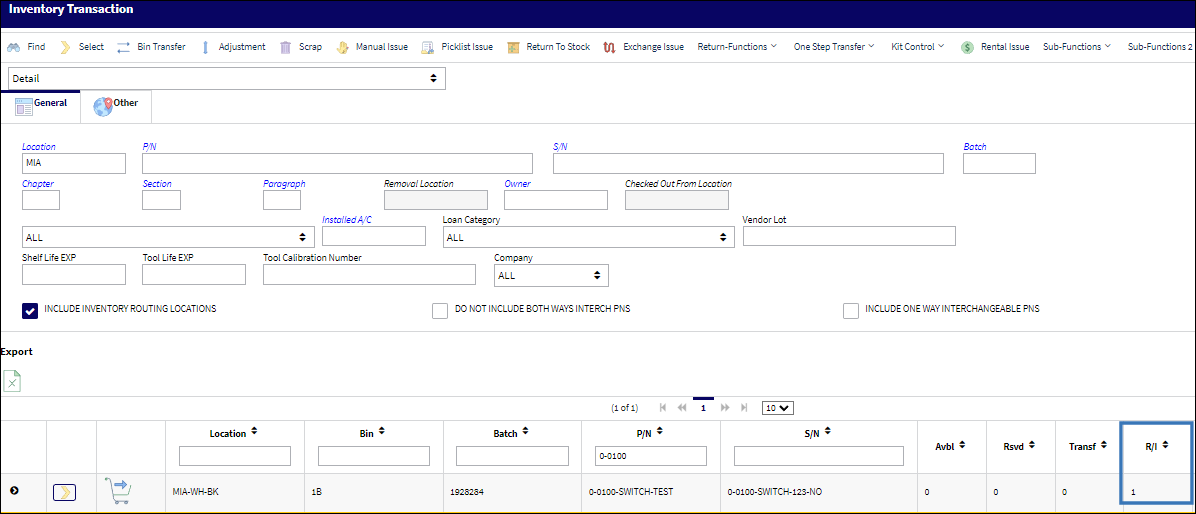Select the 0-0100-SWITCH-TEST row arrow button

(x=64, y=493)
